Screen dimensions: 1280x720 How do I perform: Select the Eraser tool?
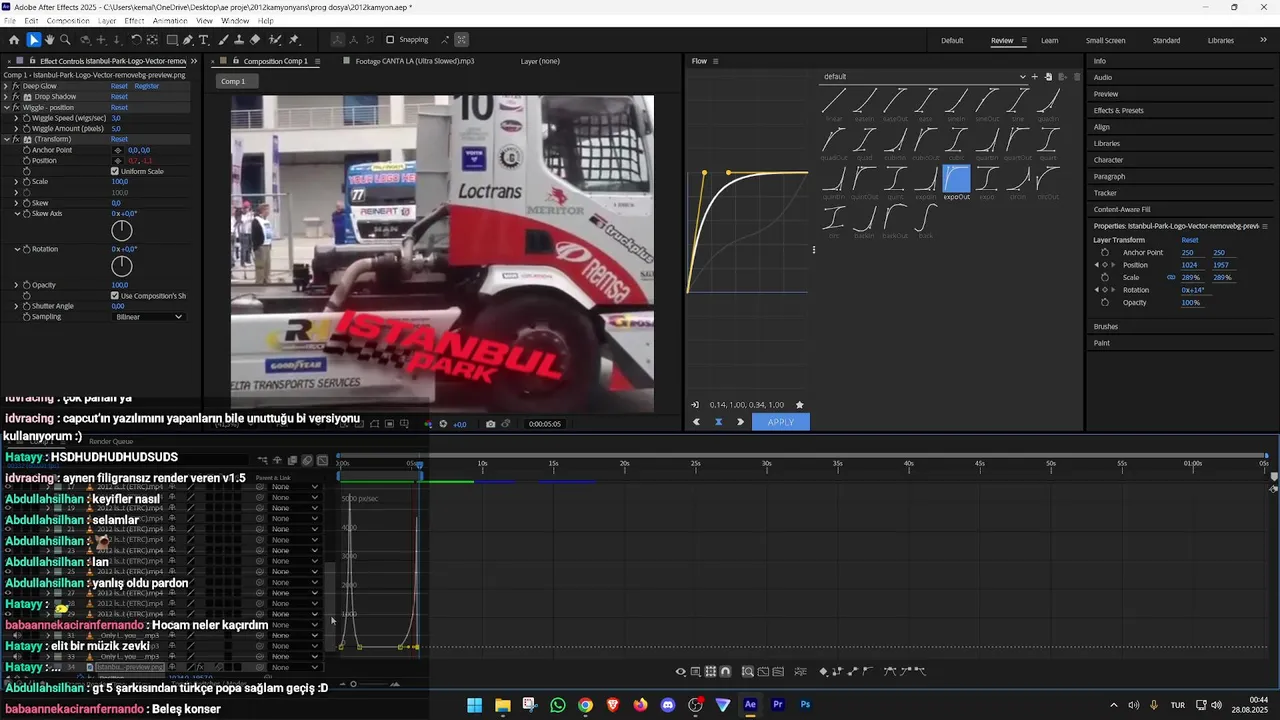tap(254, 40)
